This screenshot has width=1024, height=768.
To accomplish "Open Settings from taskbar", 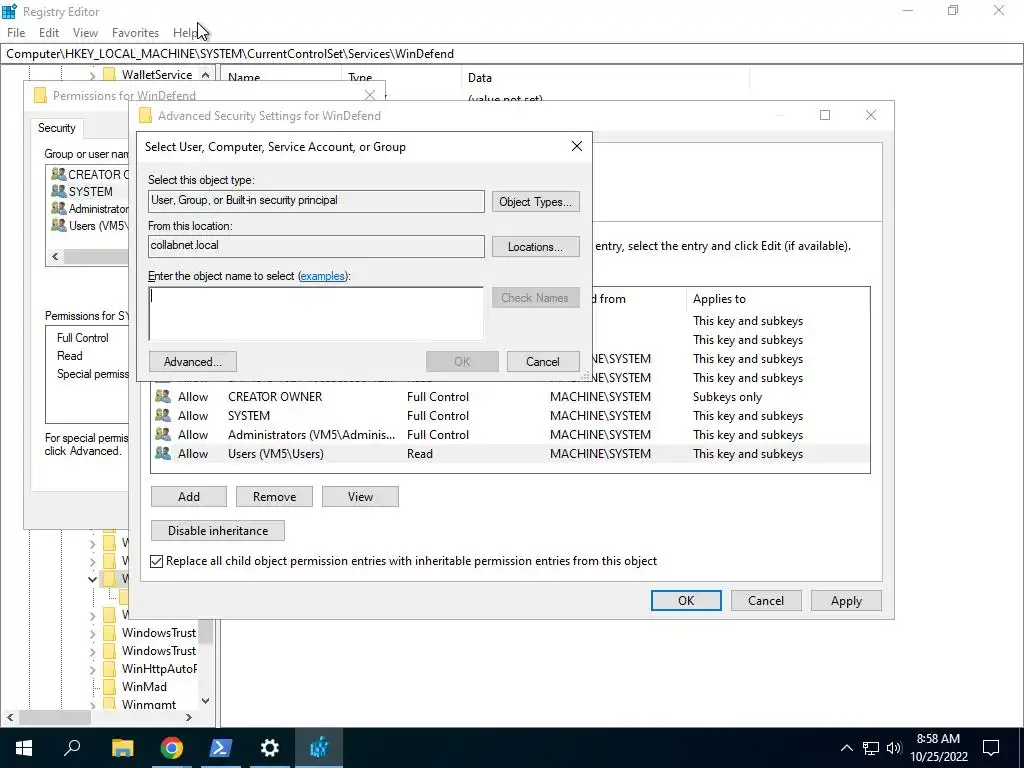I will pyautogui.click(x=269, y=748).
